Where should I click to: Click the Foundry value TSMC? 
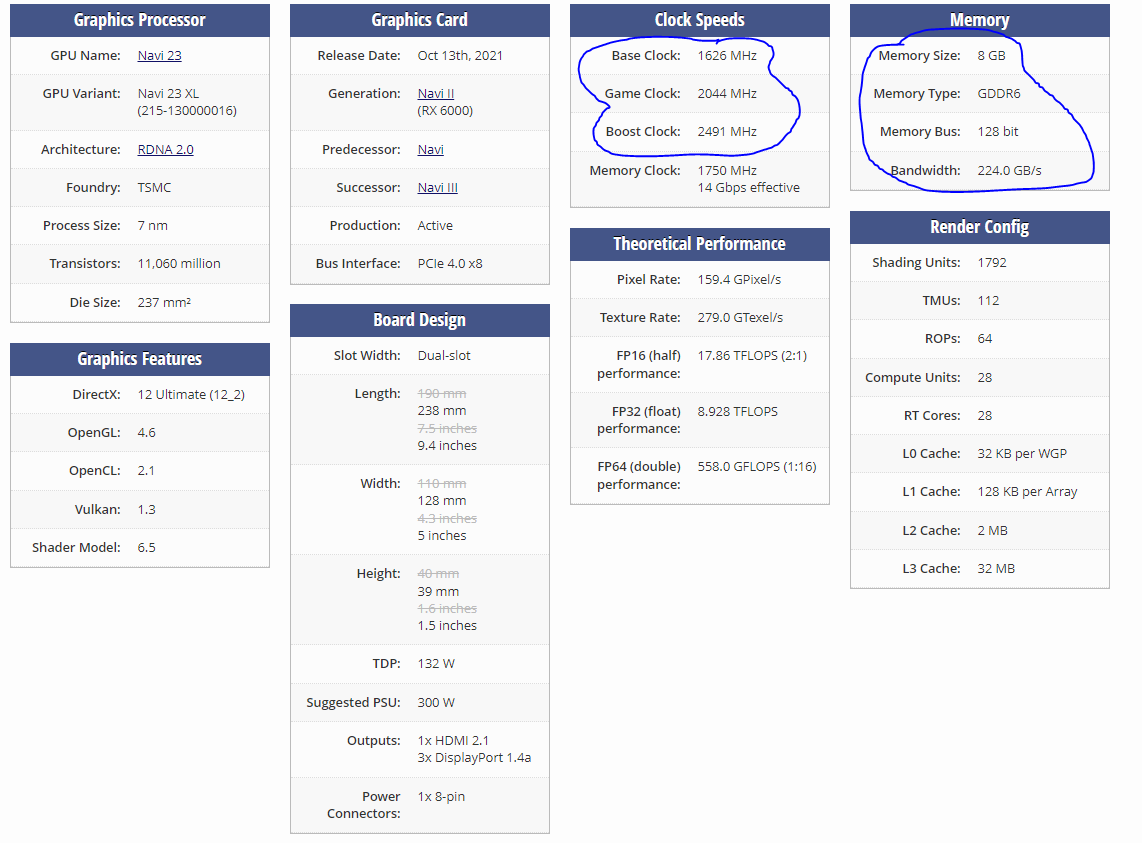point(154,187)
